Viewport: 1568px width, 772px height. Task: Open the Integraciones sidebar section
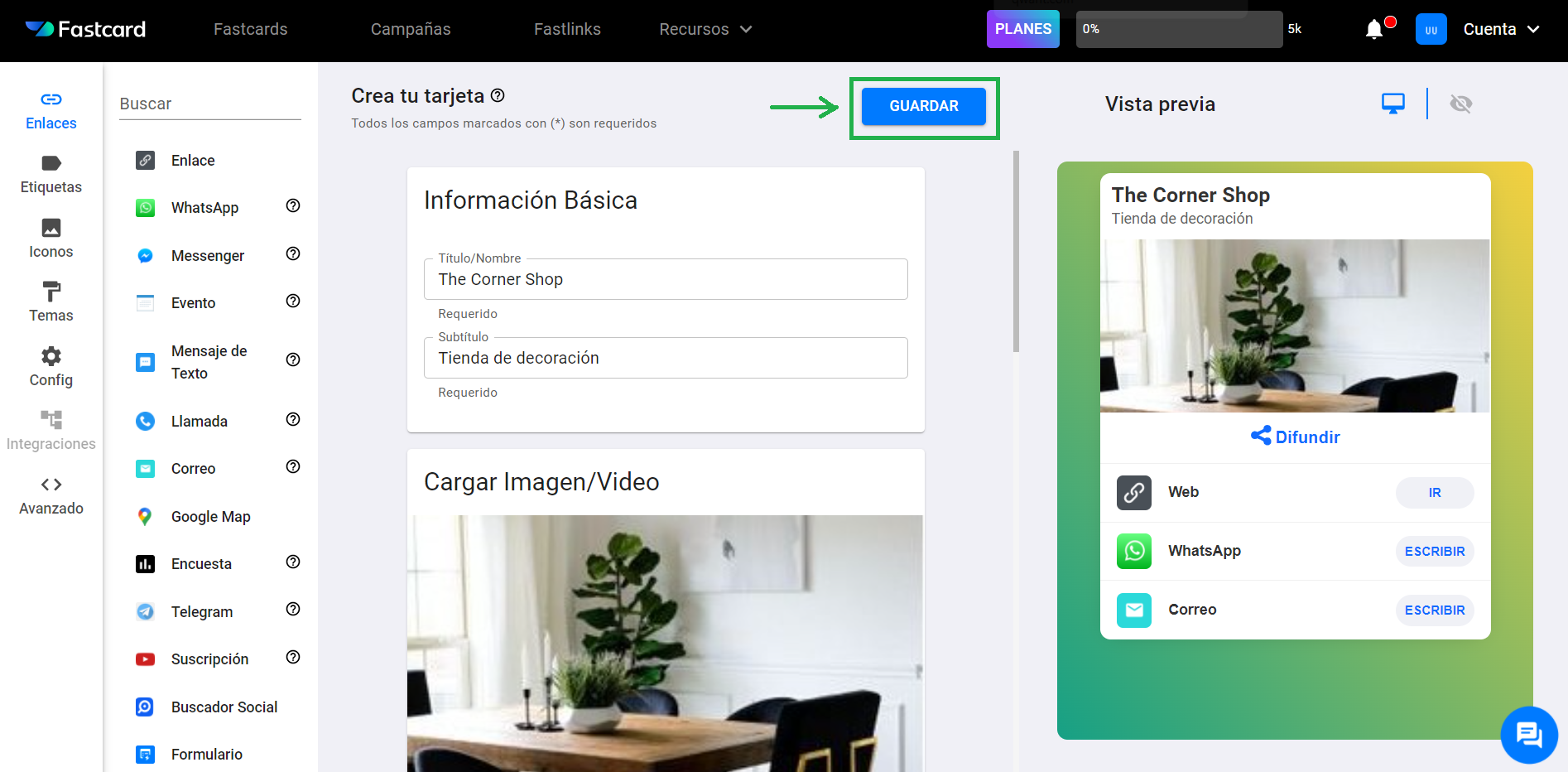point(51,432)
